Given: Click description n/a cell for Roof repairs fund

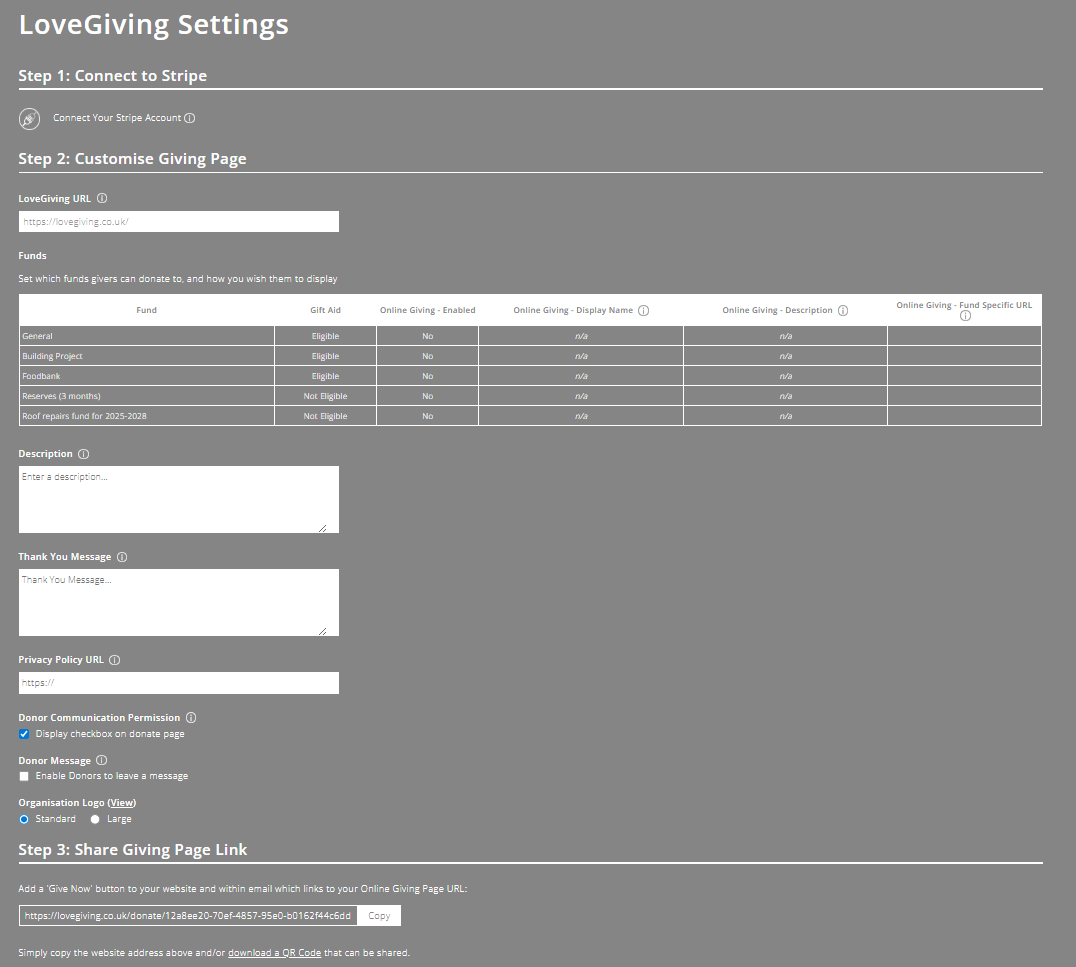Looking at the screenshot, I should click(786, 416).
